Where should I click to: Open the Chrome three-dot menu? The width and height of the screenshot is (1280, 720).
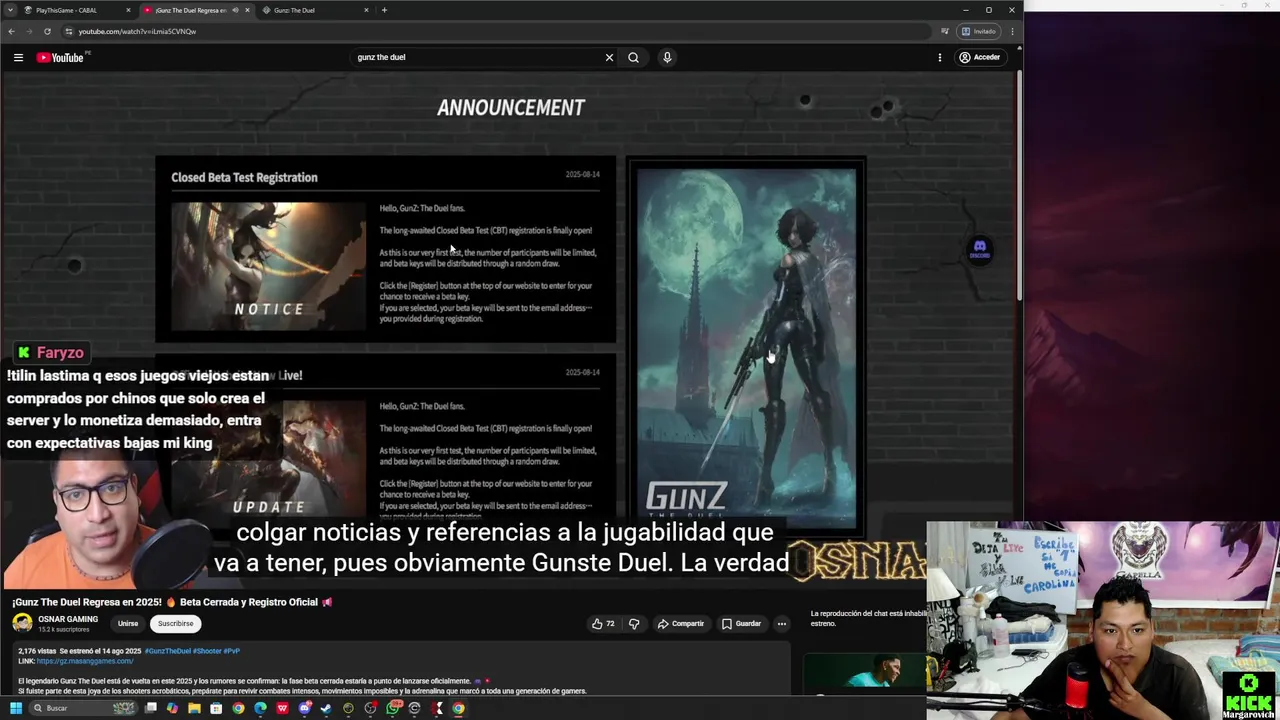1012,31
